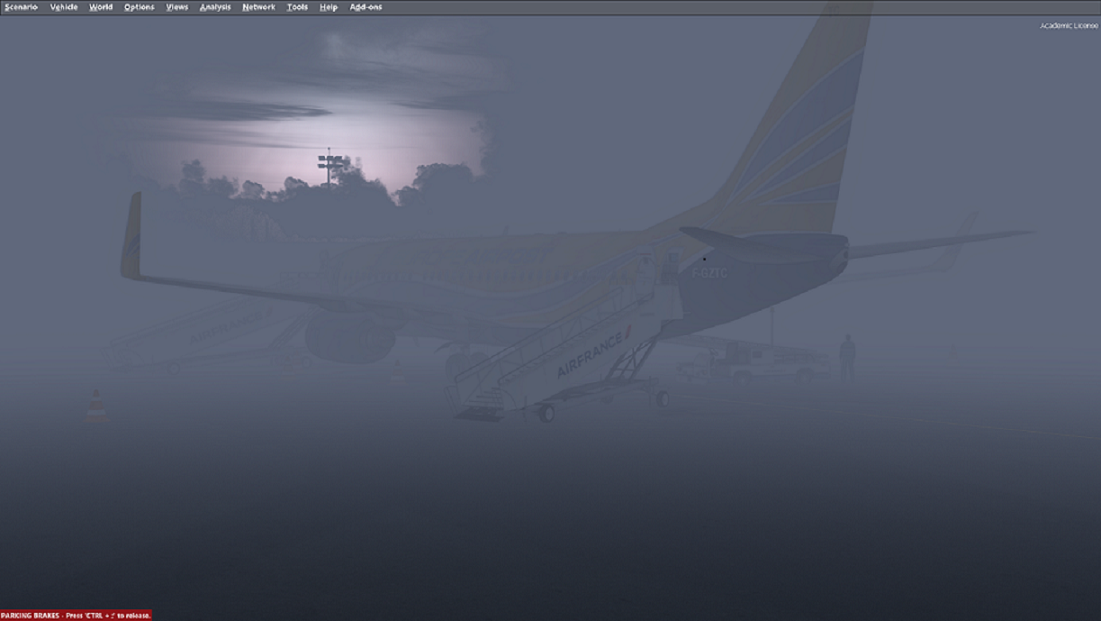
Task: Open the World menu
Action: tap(101, 7)
